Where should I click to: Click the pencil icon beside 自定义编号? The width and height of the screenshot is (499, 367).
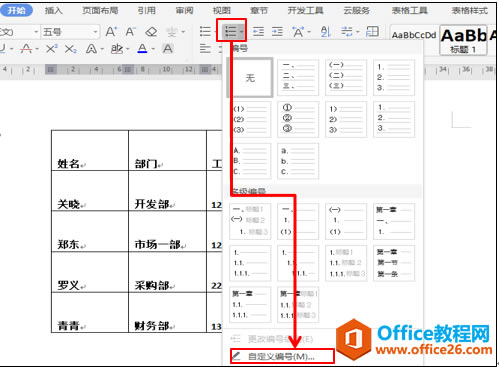pos(236,356)
